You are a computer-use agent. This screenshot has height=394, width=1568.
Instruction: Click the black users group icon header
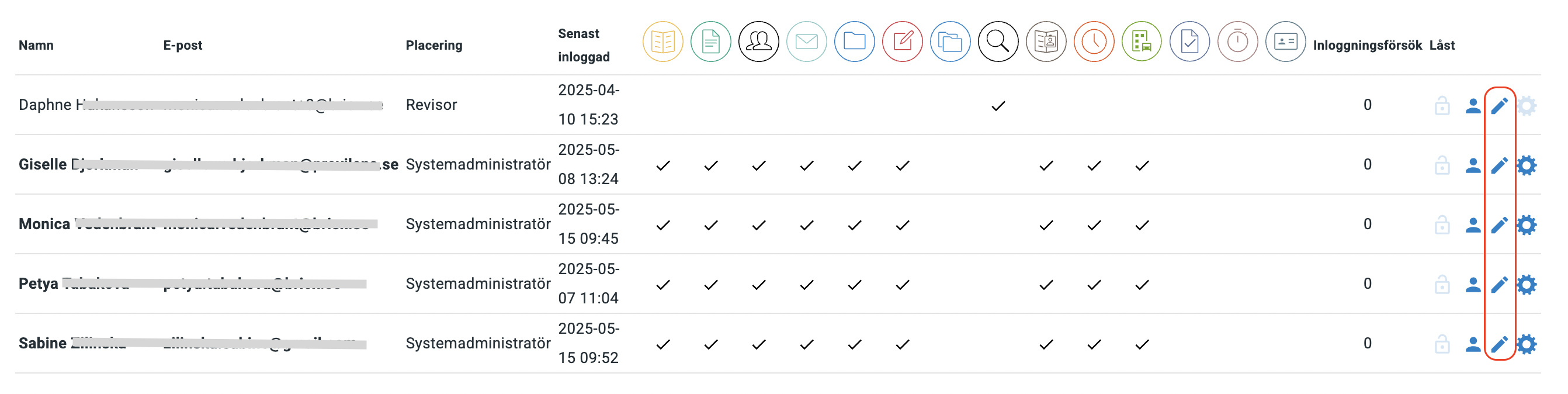(x=758, y=42)
